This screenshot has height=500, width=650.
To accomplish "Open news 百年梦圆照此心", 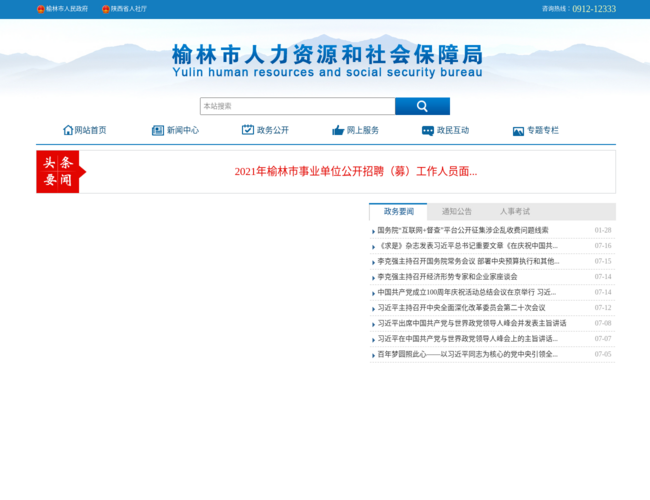I will pyautogui.click(x=467, y=354).
